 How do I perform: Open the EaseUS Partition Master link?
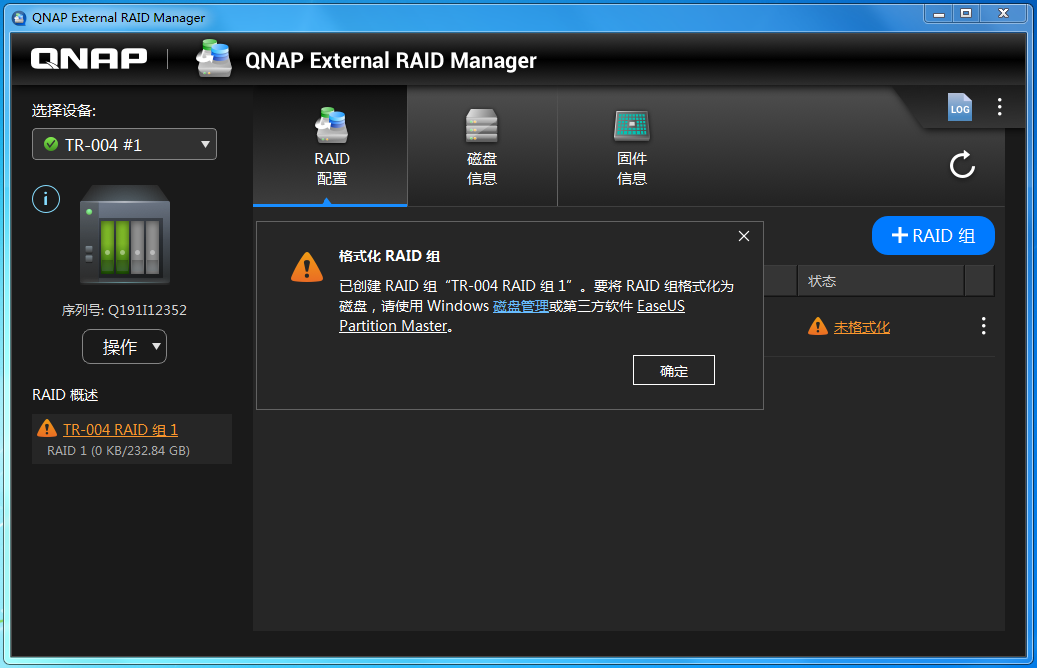(x=512, y=316)
